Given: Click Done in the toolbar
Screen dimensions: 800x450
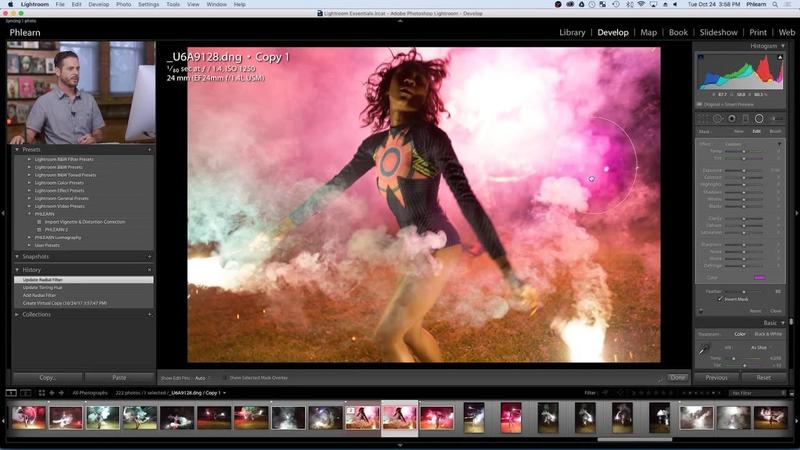Looking at the screenshot, I should pyautogui.click(x=678, y=378).
